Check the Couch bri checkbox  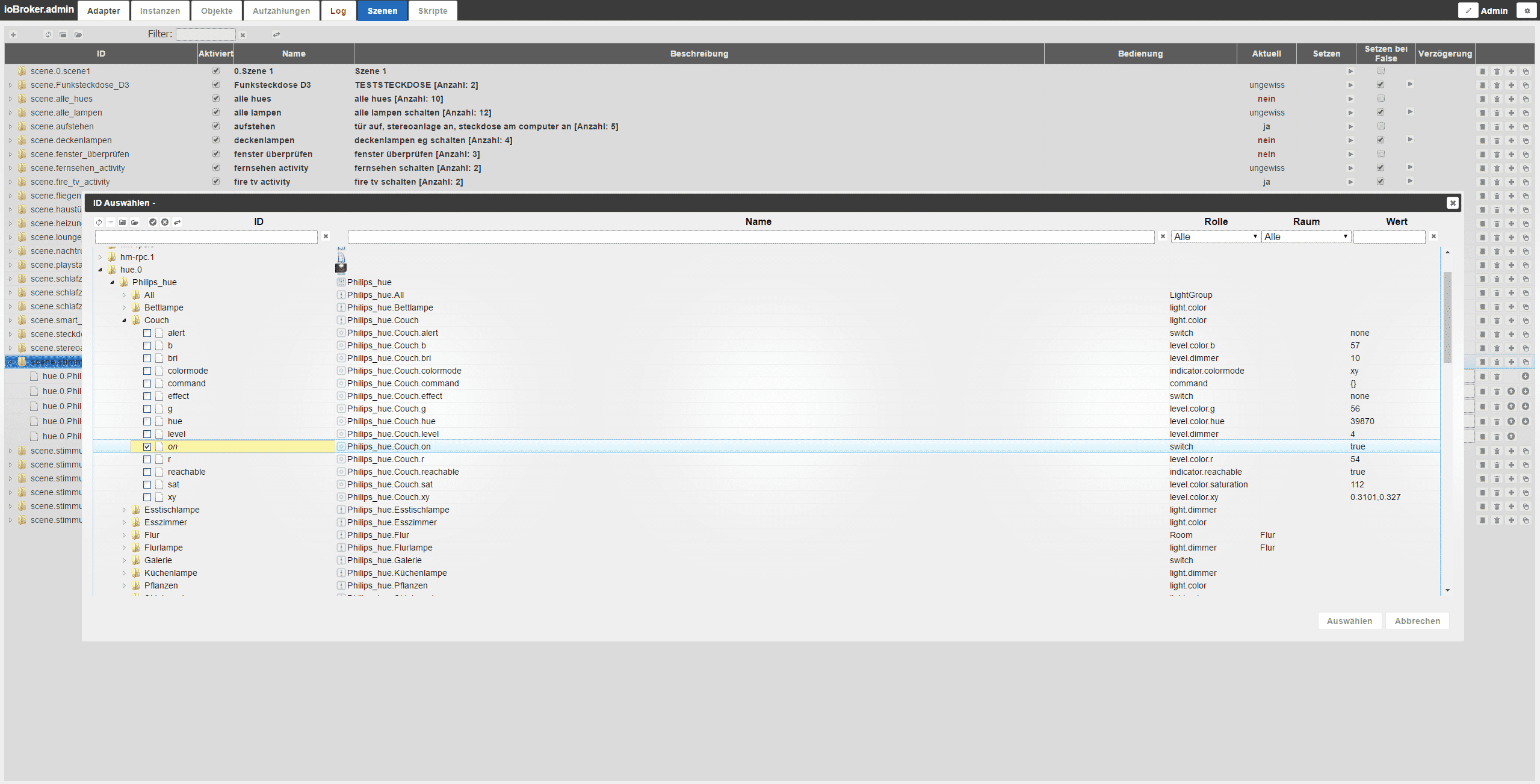point(147,358)
